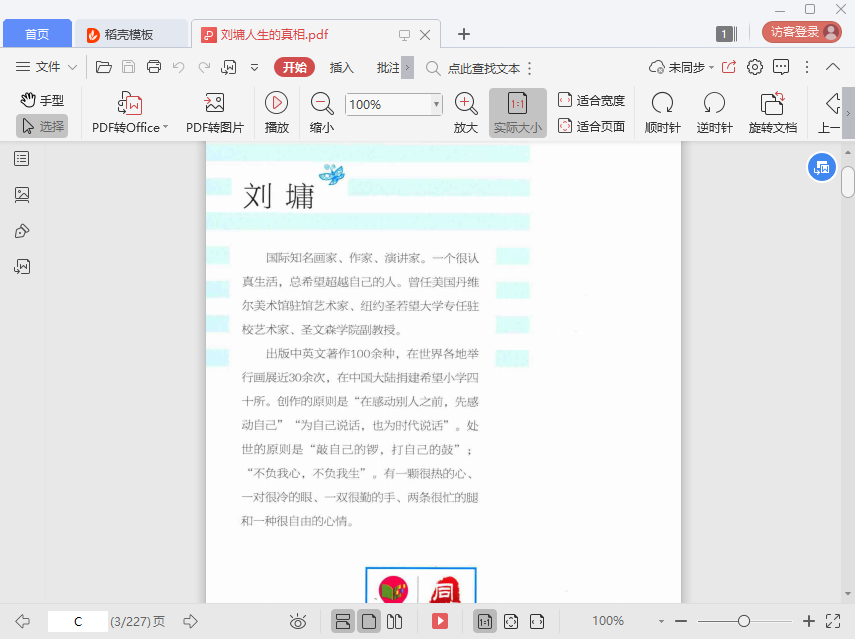Show more ribbon tabs arrow

coord(407,68)
